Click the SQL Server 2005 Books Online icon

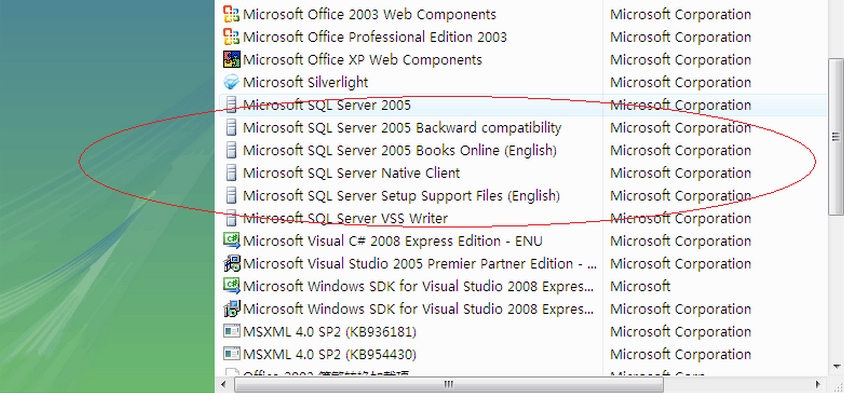231,150
